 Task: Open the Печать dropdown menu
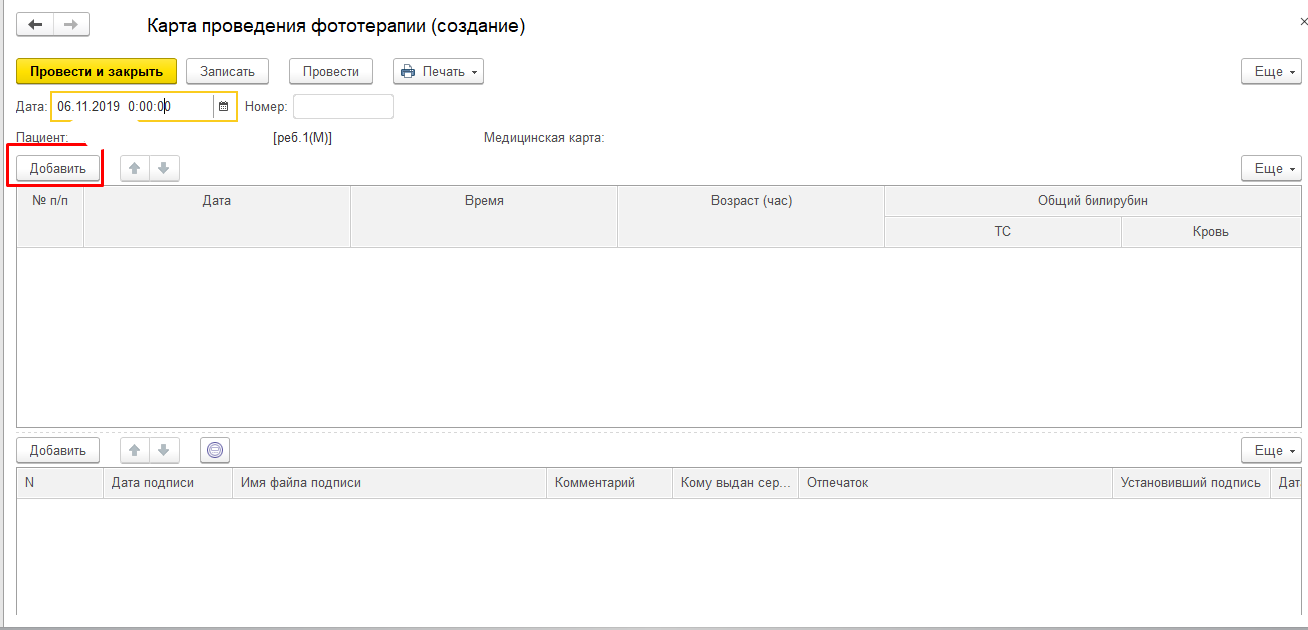(438, 72)
